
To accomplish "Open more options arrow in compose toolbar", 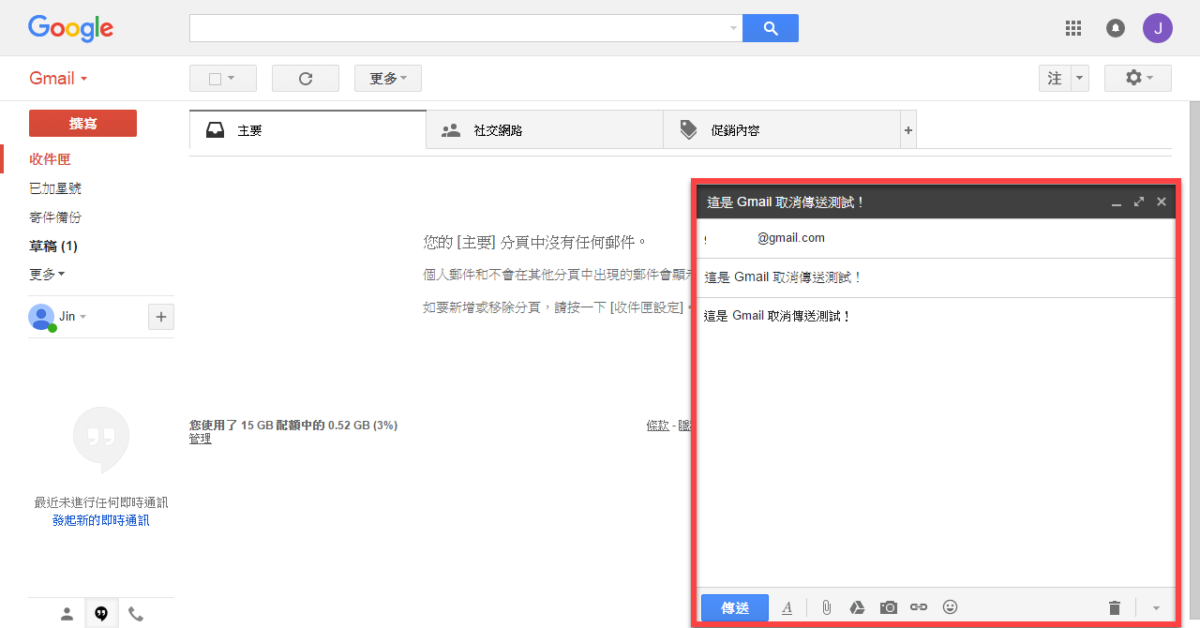I will (x=1156, y=607).
